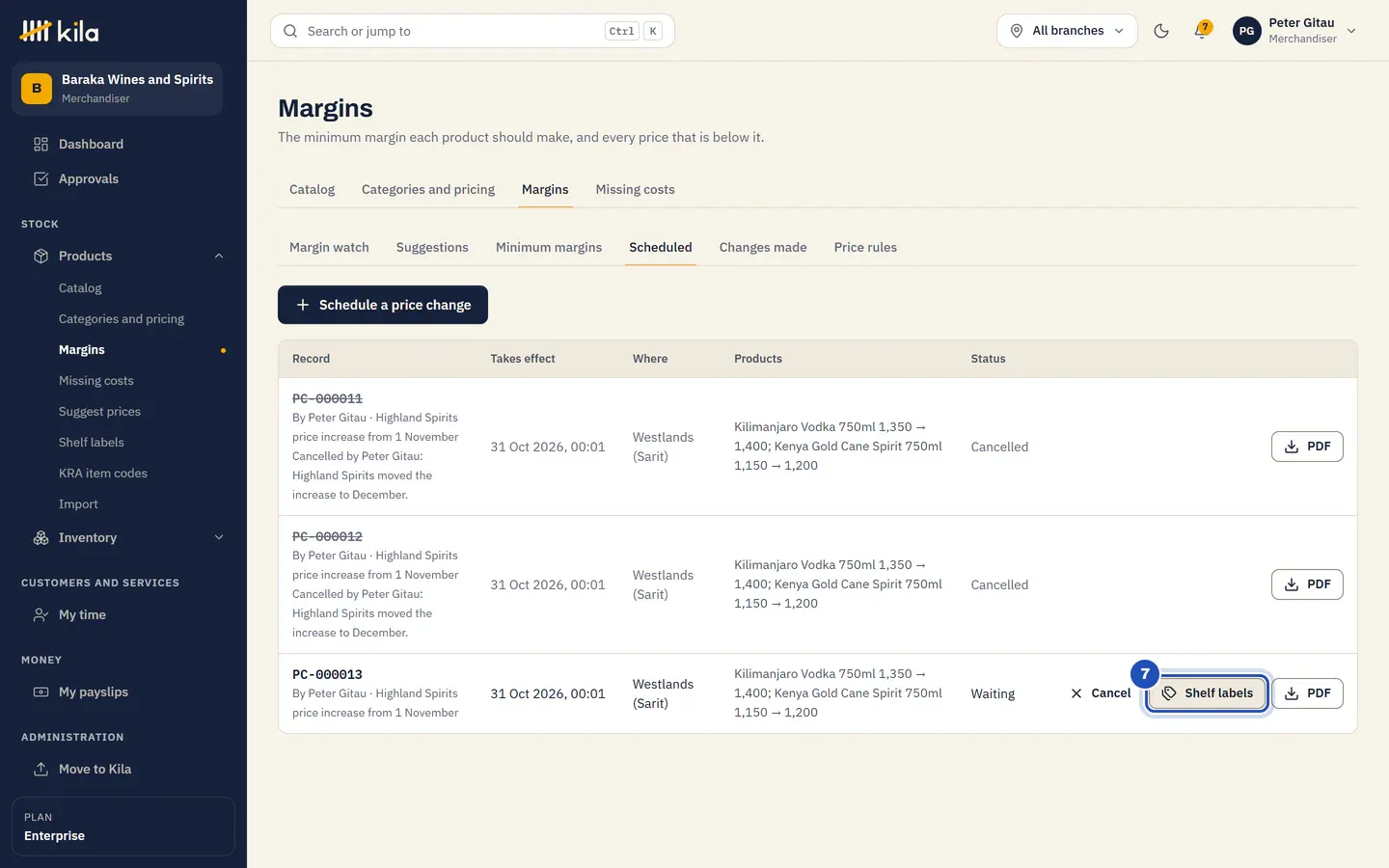The image size is (1389, 868).
Task: Print shelf labels for PC-000013
Action: point(1207,693)
